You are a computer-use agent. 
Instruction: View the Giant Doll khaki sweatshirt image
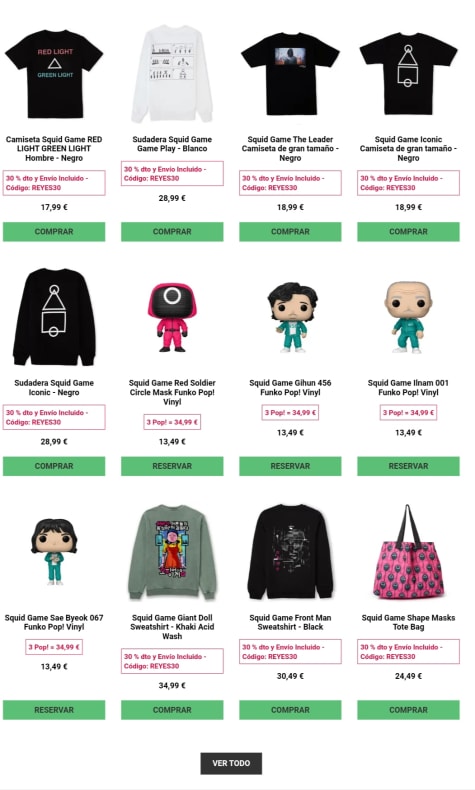(x=172, y=552)
